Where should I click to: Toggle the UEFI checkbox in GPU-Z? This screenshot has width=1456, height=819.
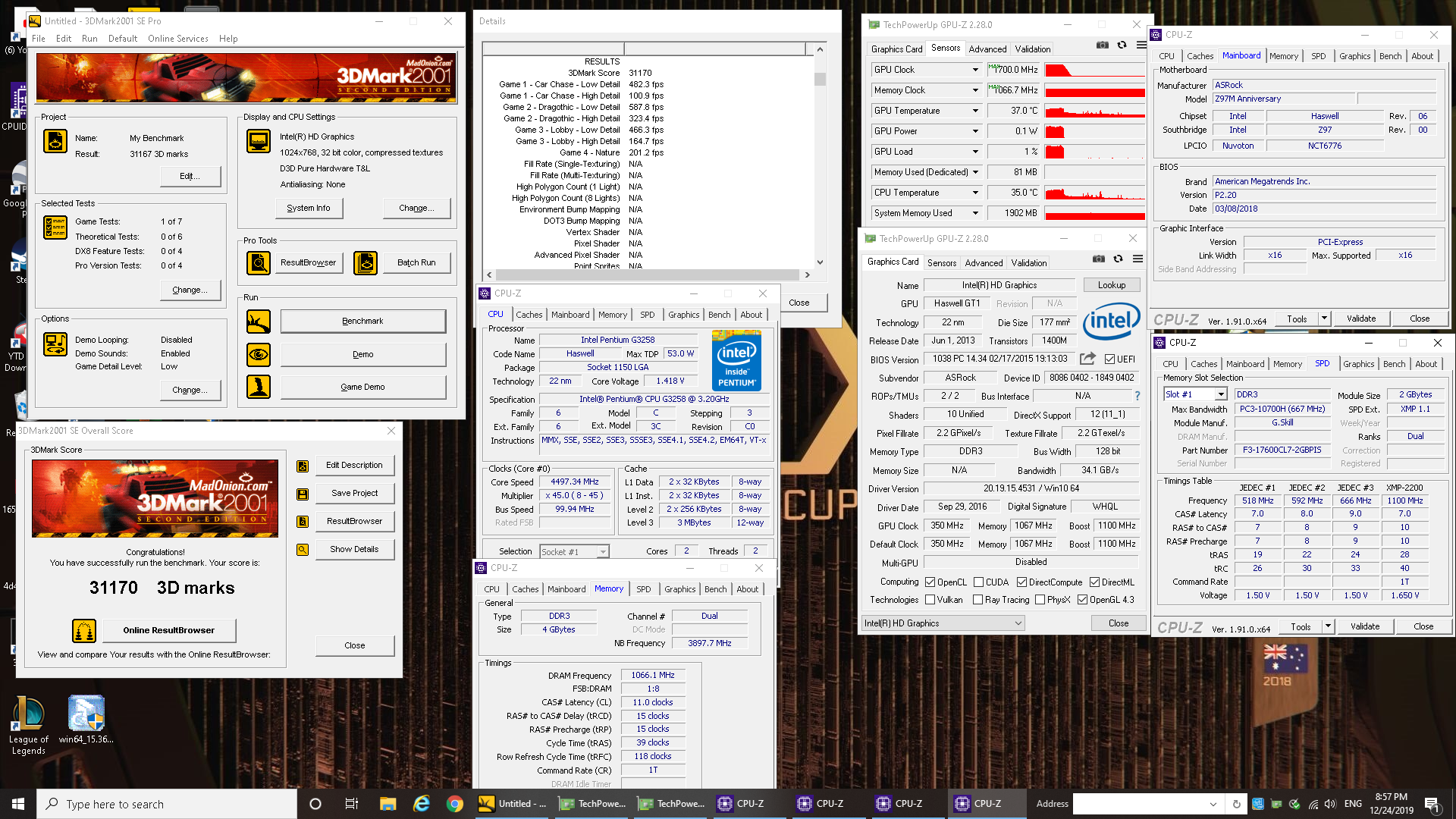1109,359
